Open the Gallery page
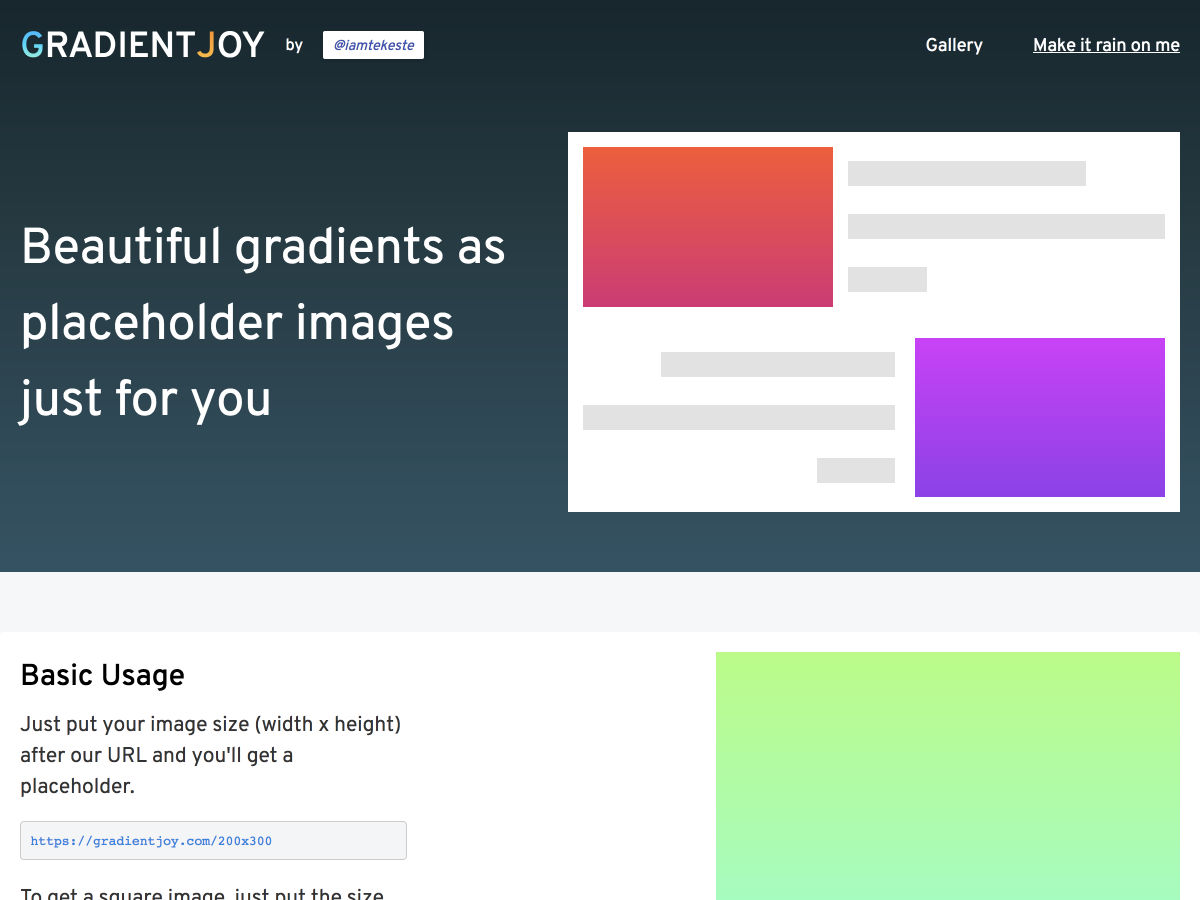Image resolution: width=1200 pixels, height=900 pixels. (x=954, y=45)
